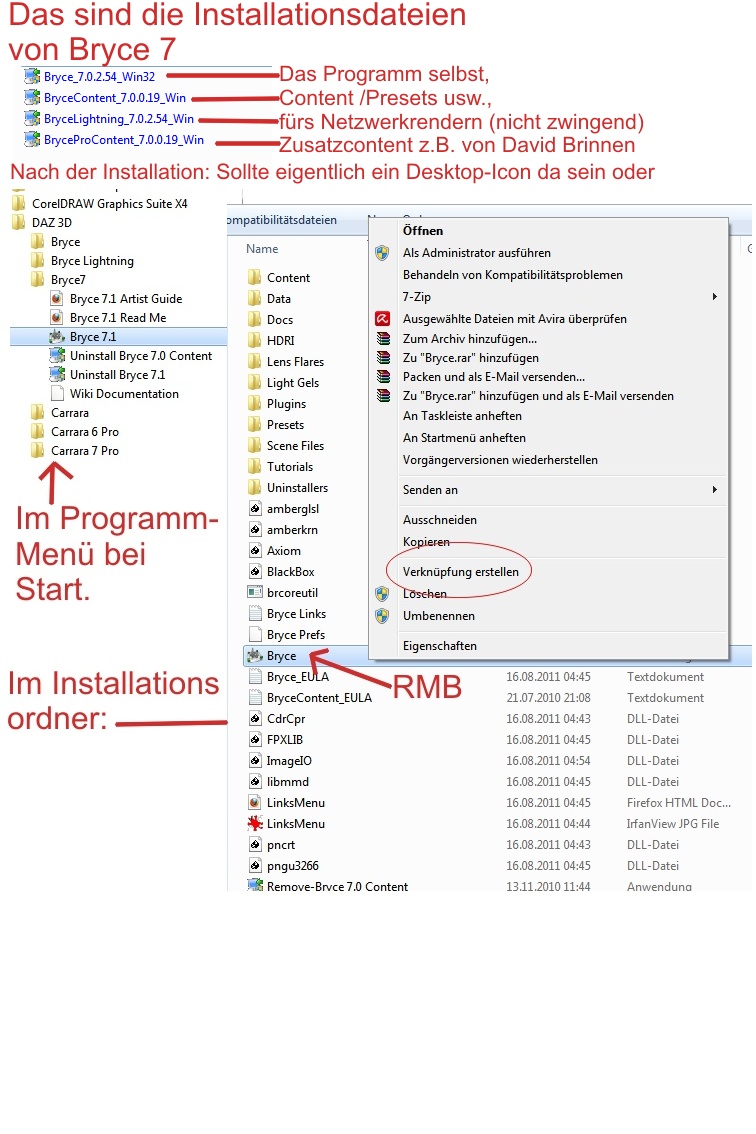Click the Name column header
Screen dimensions: 756x1134
point(262,248)
